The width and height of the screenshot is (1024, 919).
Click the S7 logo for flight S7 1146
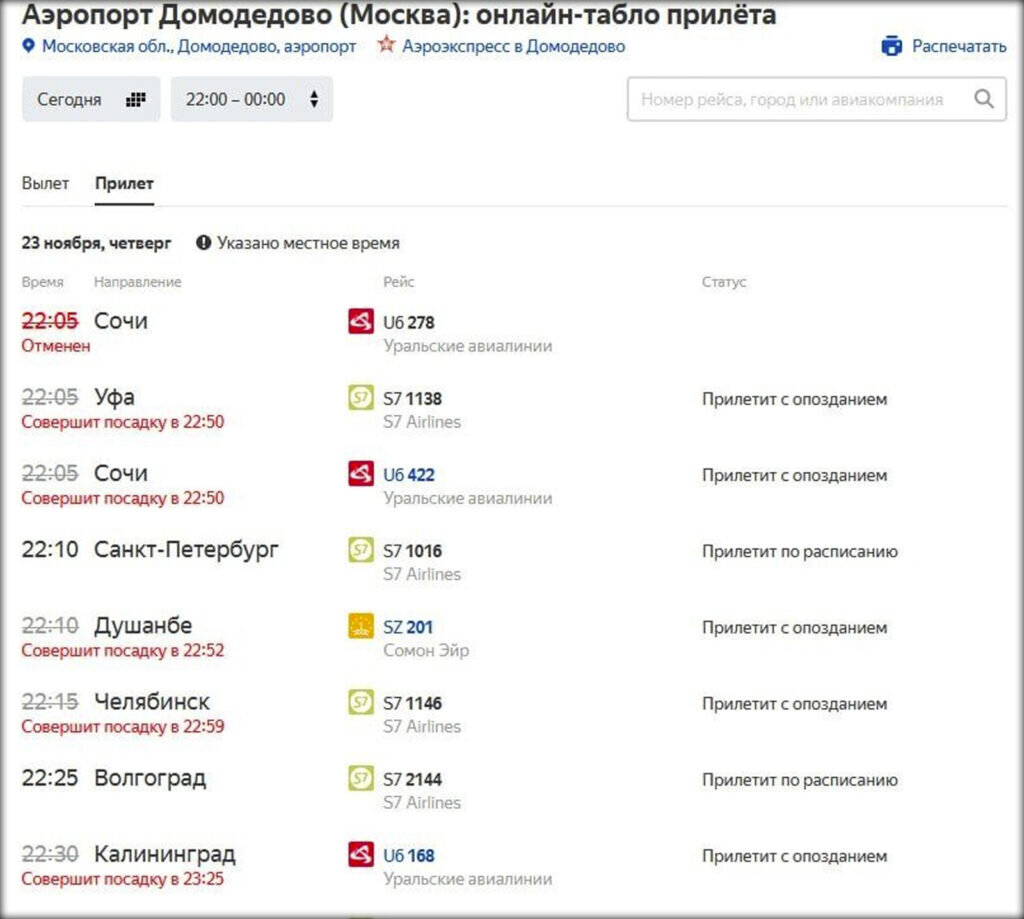360,701
